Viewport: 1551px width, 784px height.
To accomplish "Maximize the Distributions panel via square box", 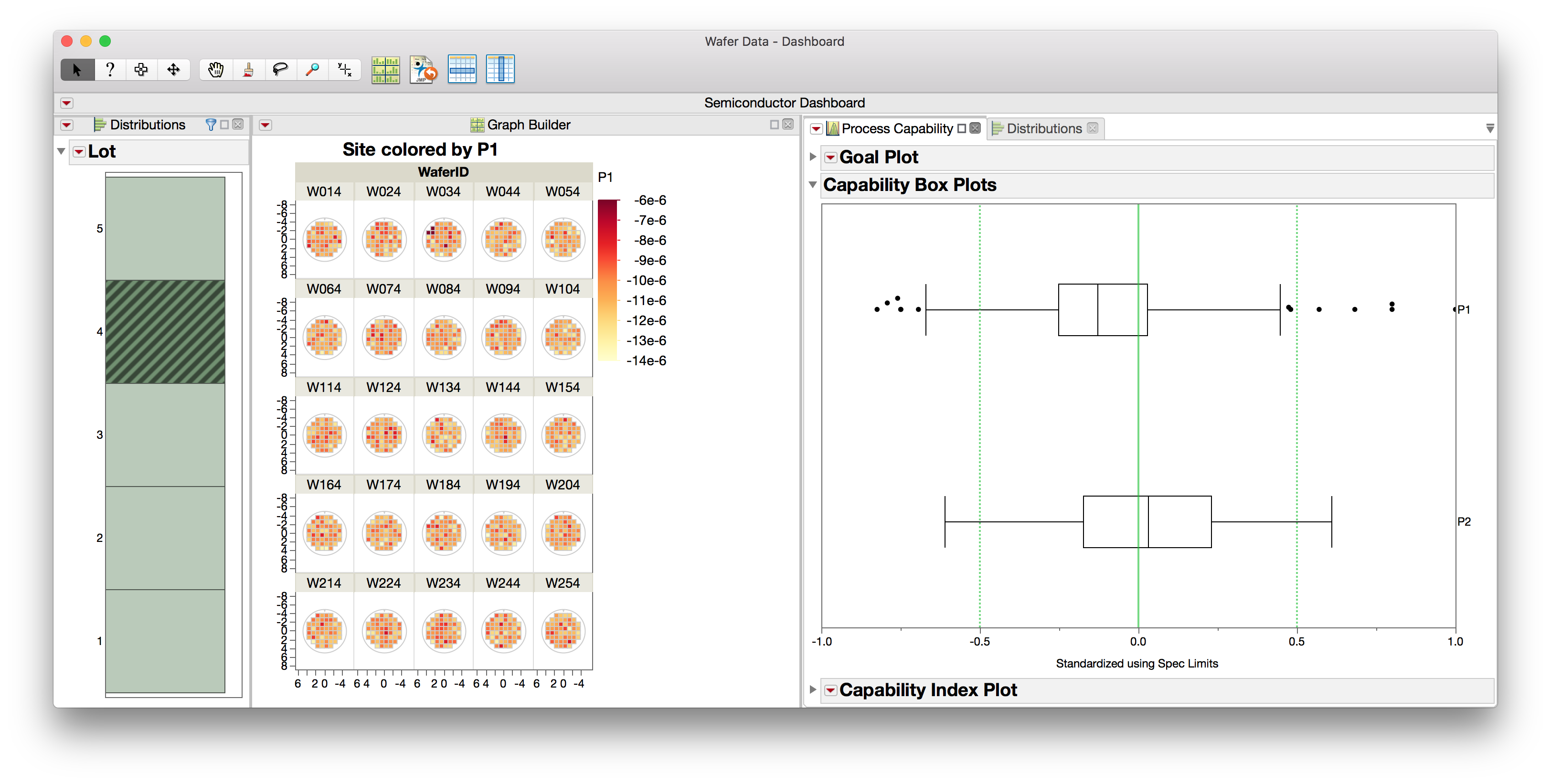I will 224,125.
